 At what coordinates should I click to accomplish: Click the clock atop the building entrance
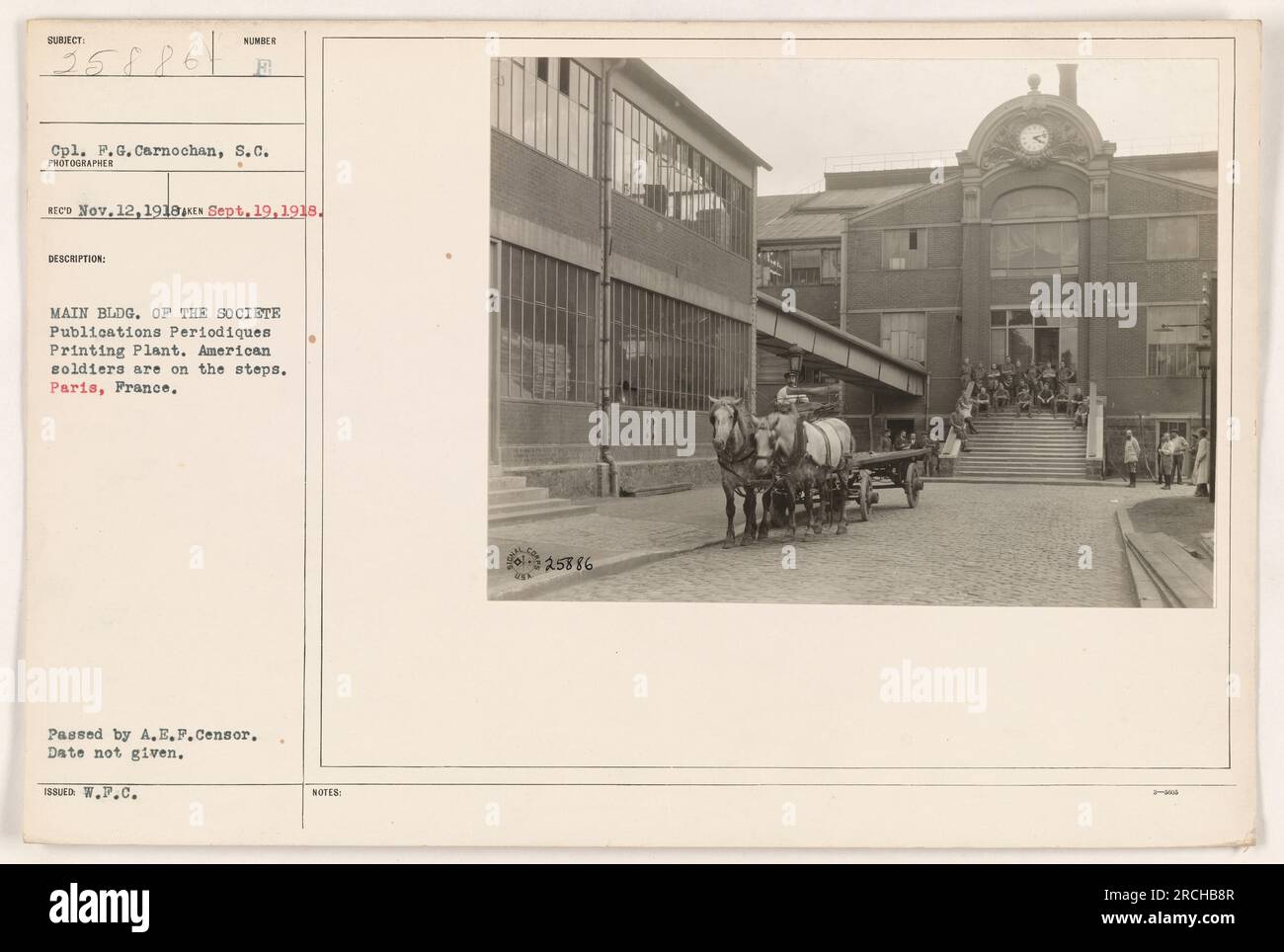[1033, 137]
